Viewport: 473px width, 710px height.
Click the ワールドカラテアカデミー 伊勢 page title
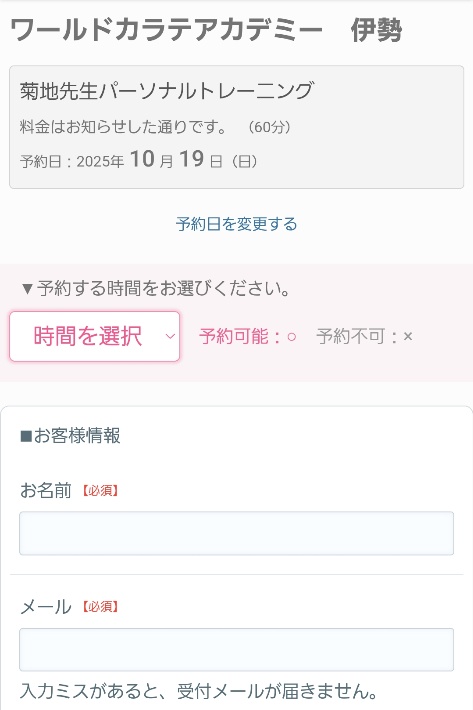tap(206, 30)
